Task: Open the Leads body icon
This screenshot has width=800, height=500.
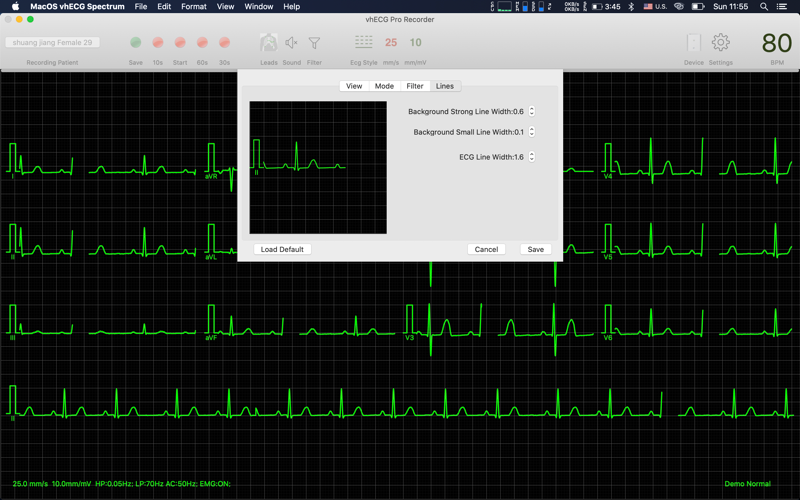Action: pos(269,43)
